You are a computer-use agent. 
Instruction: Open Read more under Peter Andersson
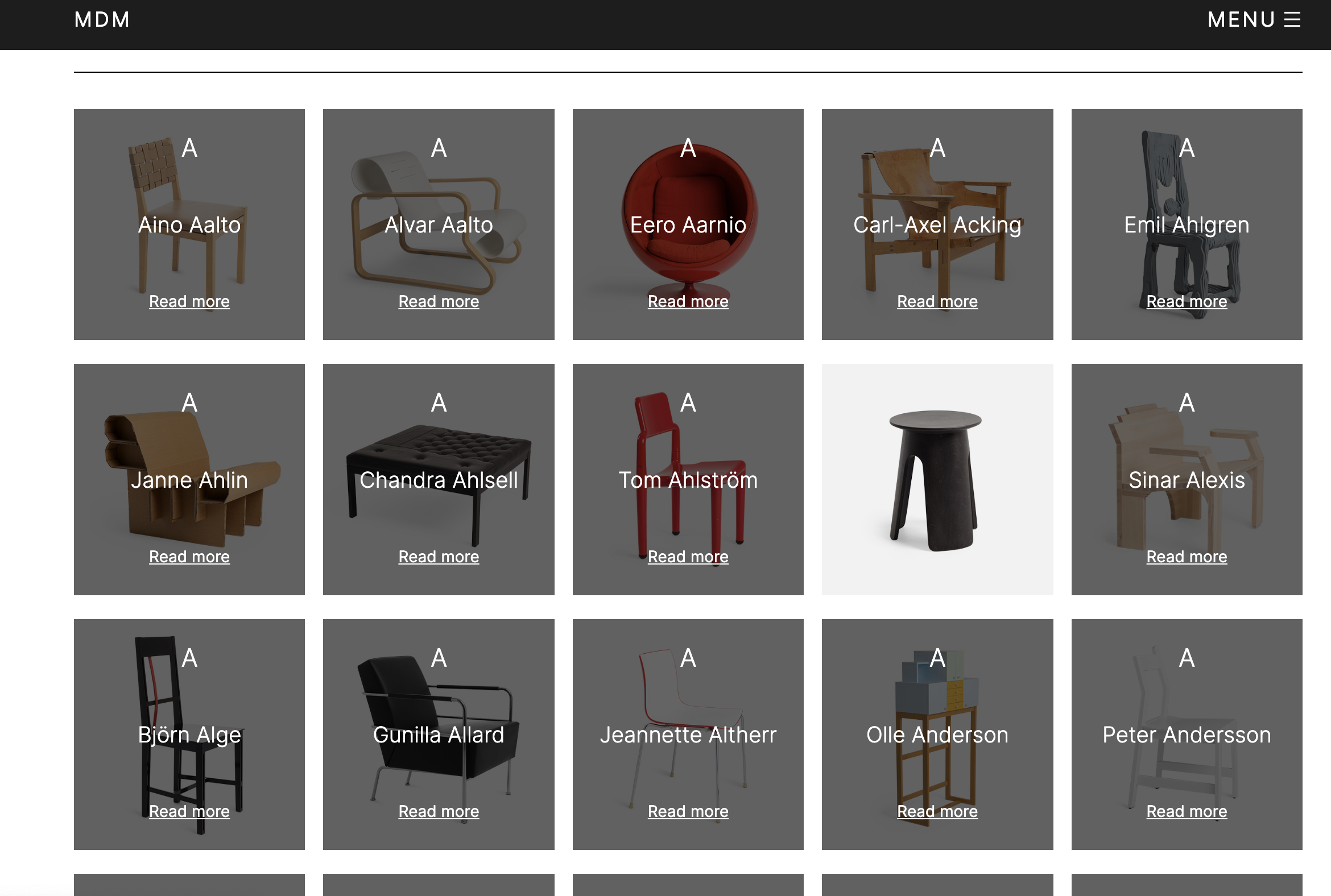click(1187, 811)
